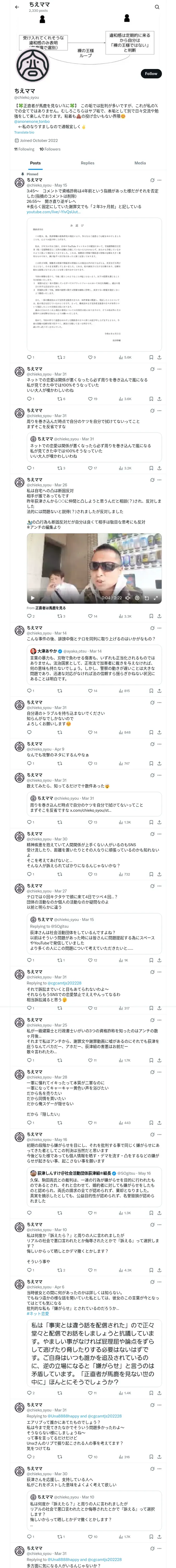Open more options on pinned post
The width and height of the screenshot is (176, 1568).
pyautogui.click(x=159, y=180)
